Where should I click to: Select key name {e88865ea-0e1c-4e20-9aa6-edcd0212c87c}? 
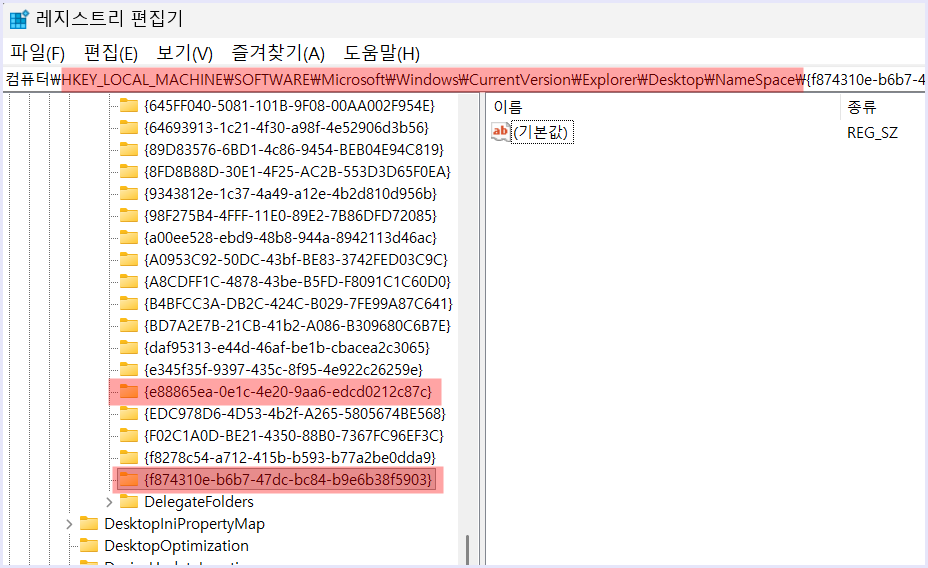[x=288, y=391]
